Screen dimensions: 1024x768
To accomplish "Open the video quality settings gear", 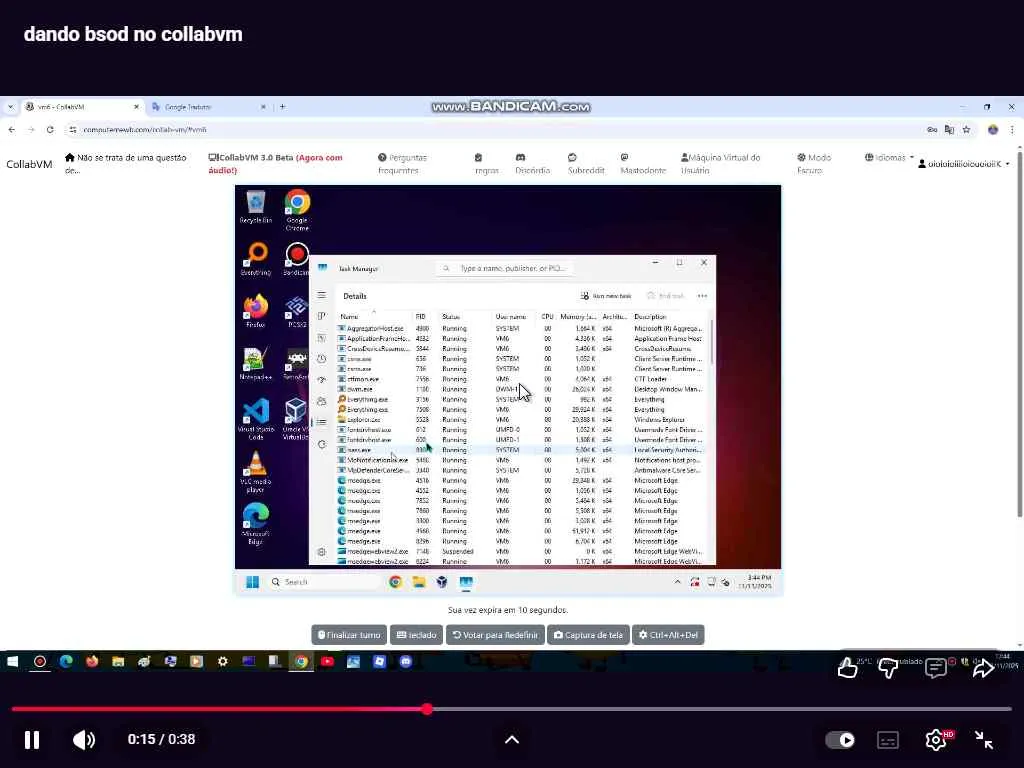I will 936,739.
